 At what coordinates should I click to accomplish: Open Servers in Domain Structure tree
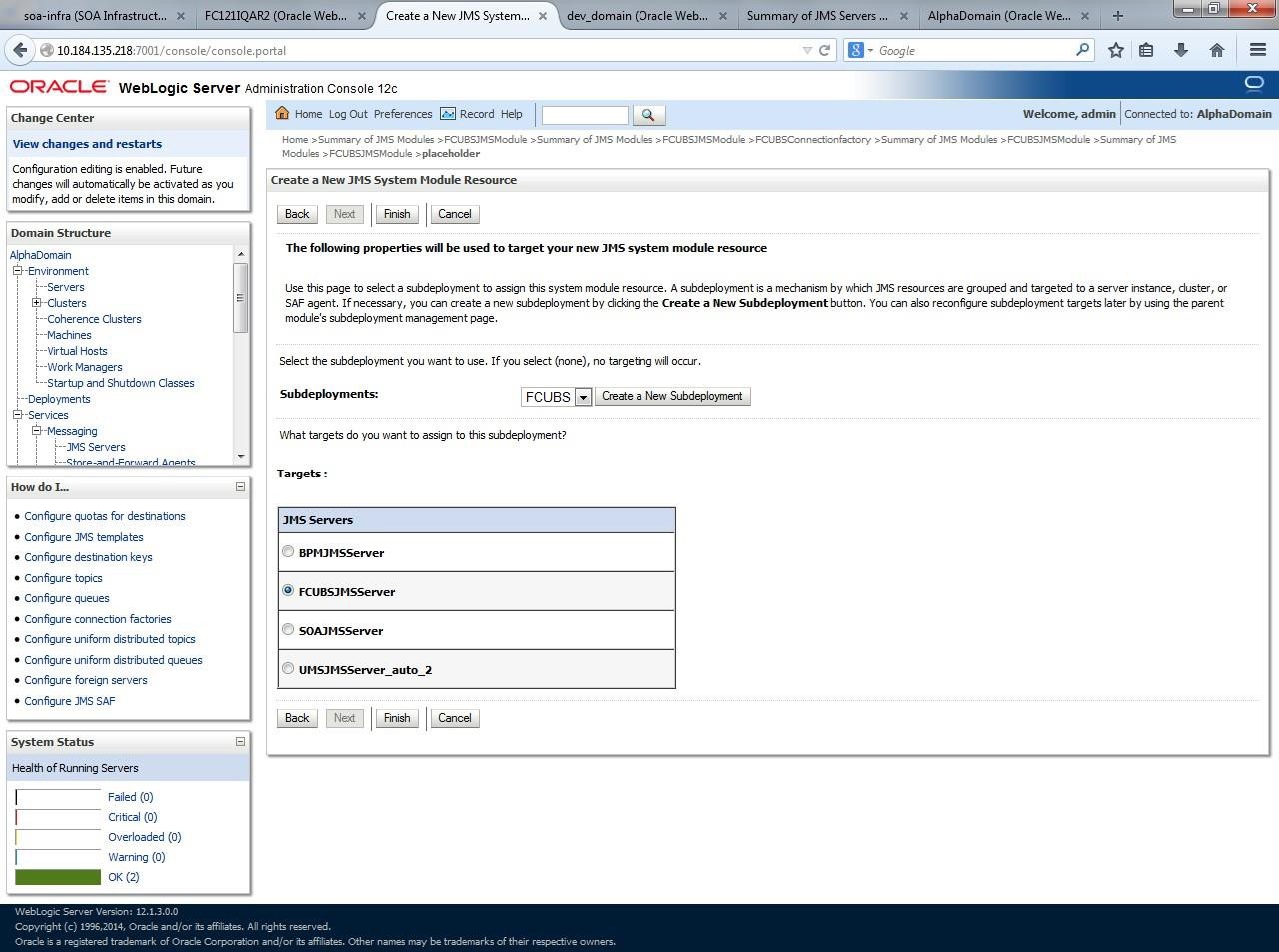tap(66, 287)
